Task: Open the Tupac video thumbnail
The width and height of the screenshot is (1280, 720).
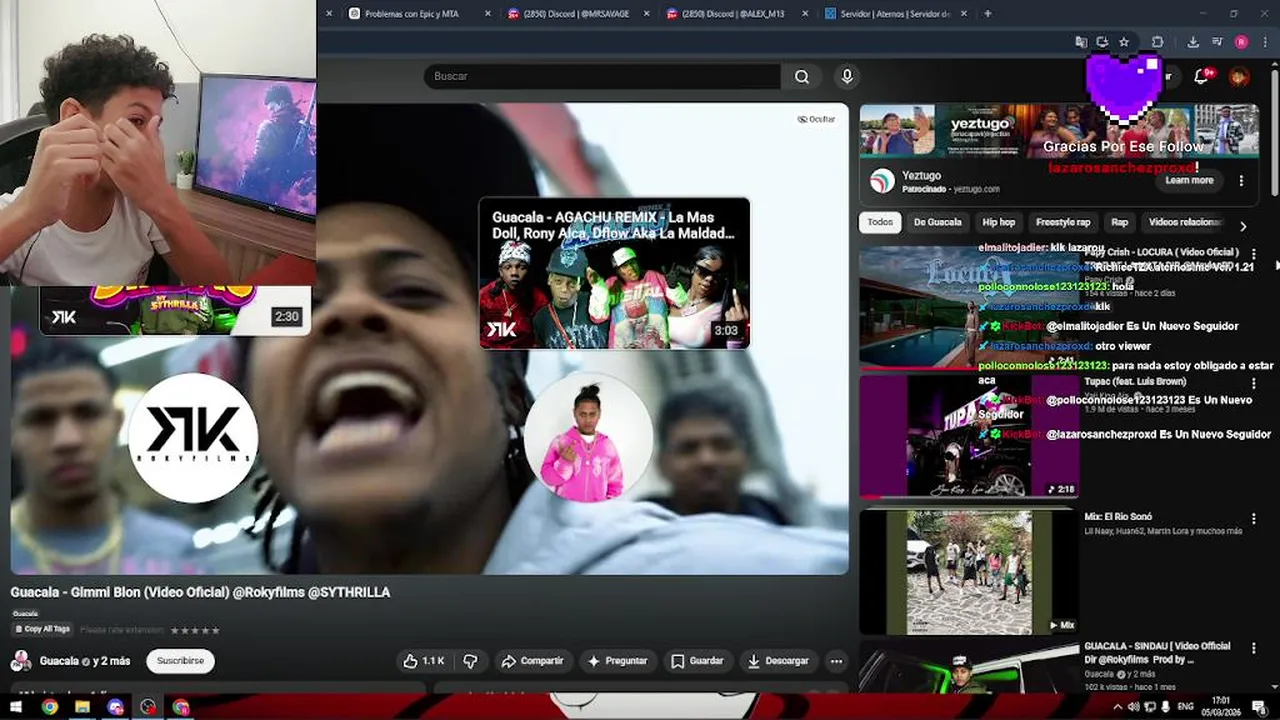Action: pos(969,436)
